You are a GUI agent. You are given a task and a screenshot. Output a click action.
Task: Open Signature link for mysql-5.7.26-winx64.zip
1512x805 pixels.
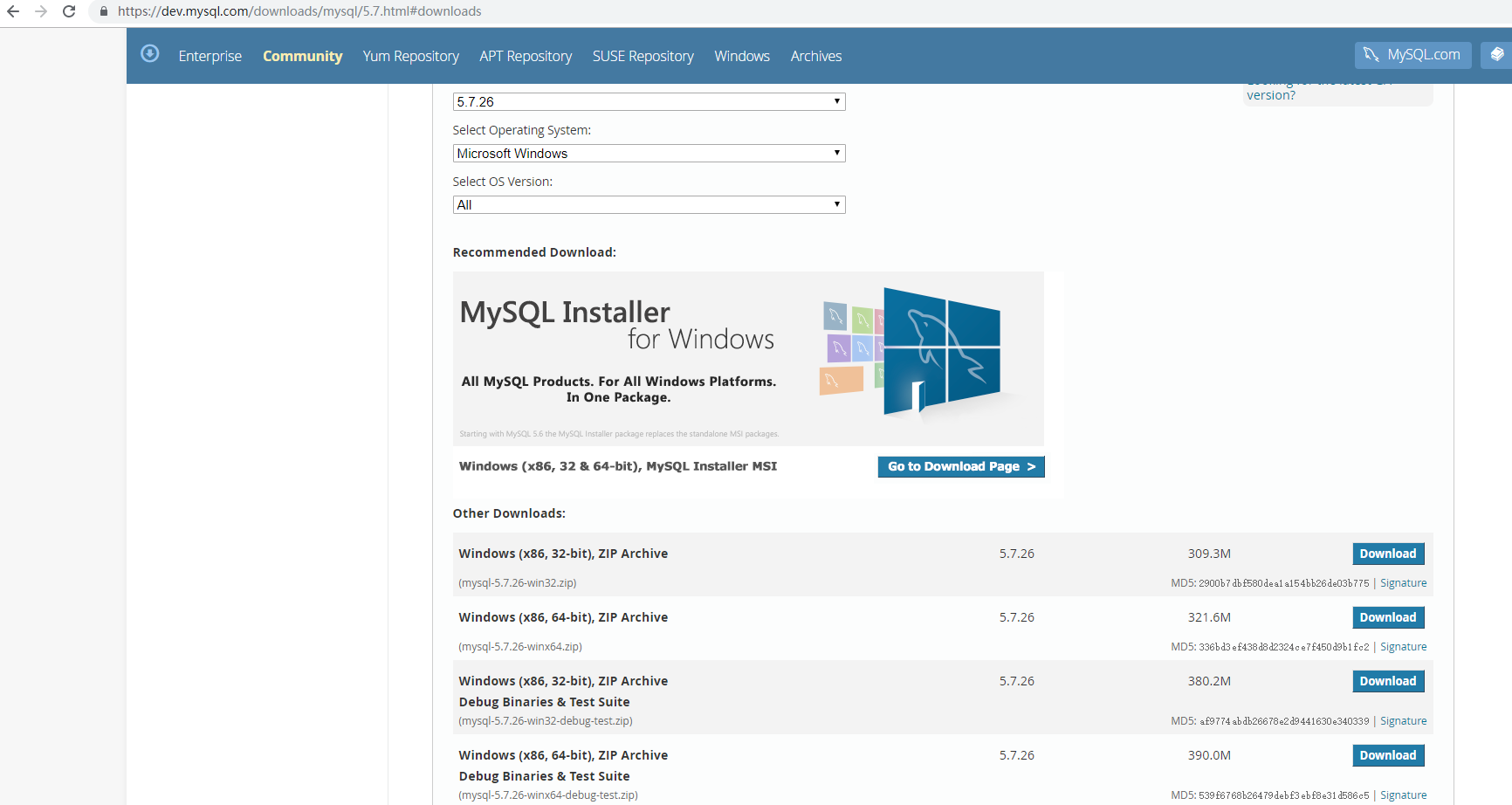1404,647
